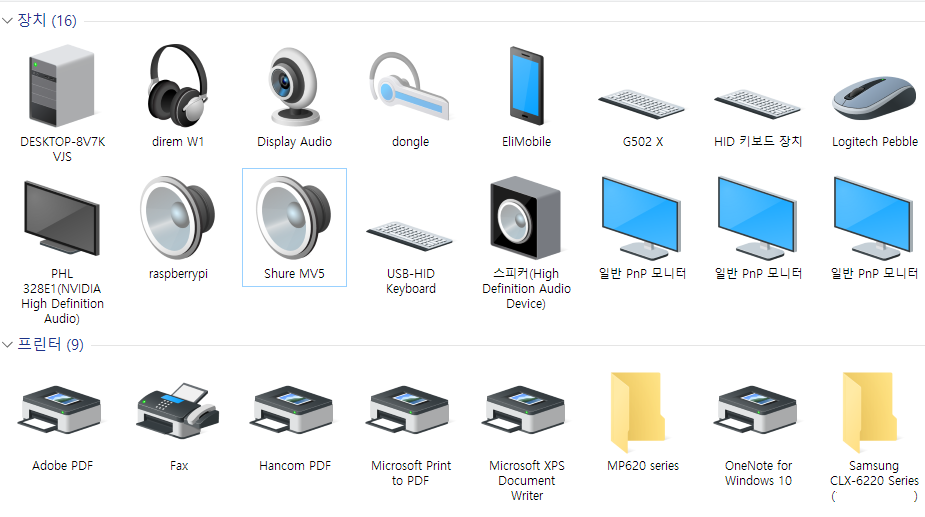Select 스피커(High Definition Audio Device) icon
This screenshot has height=517, width=925.
click(526, 218)
